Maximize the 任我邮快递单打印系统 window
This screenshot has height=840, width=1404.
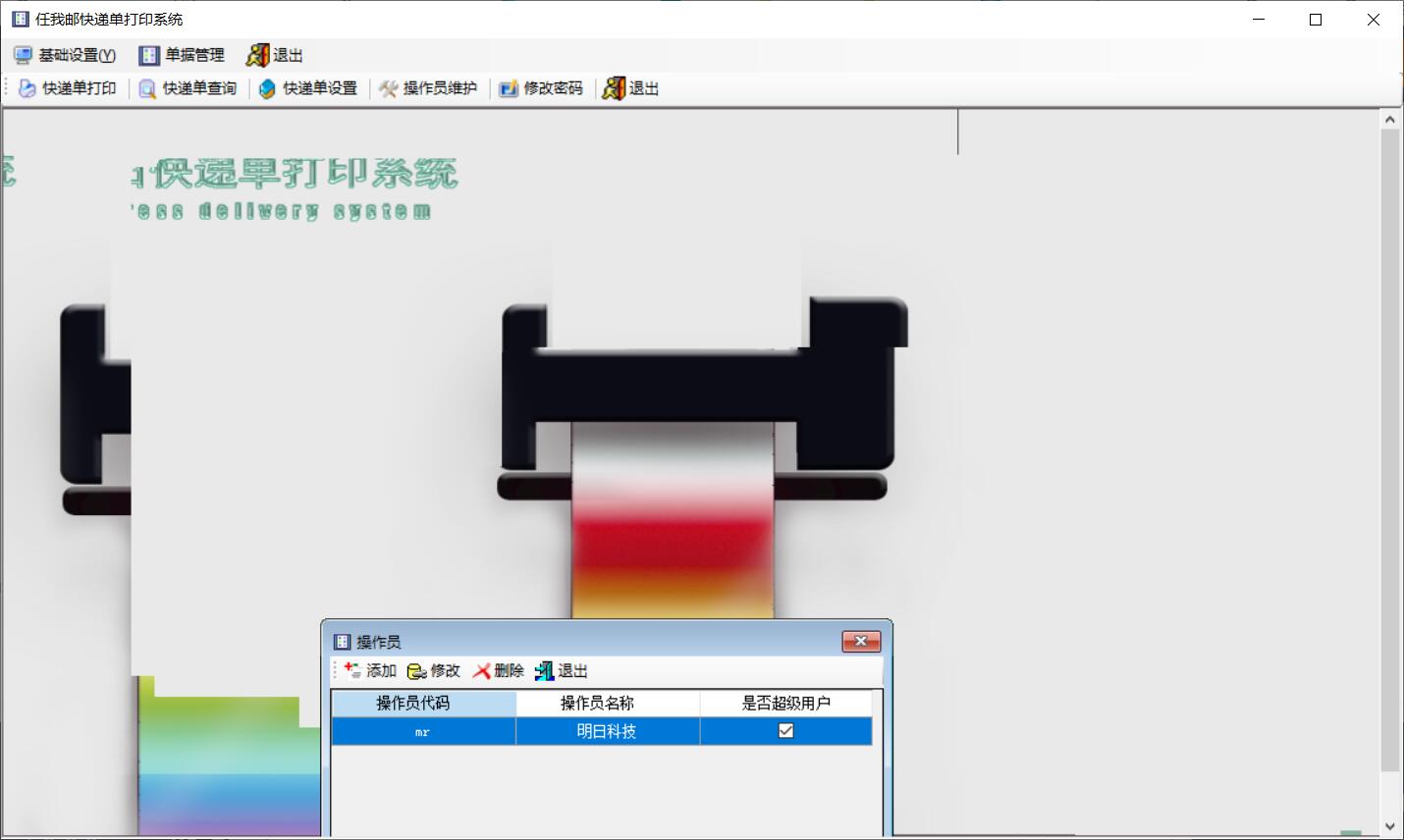coord(1316,20)
